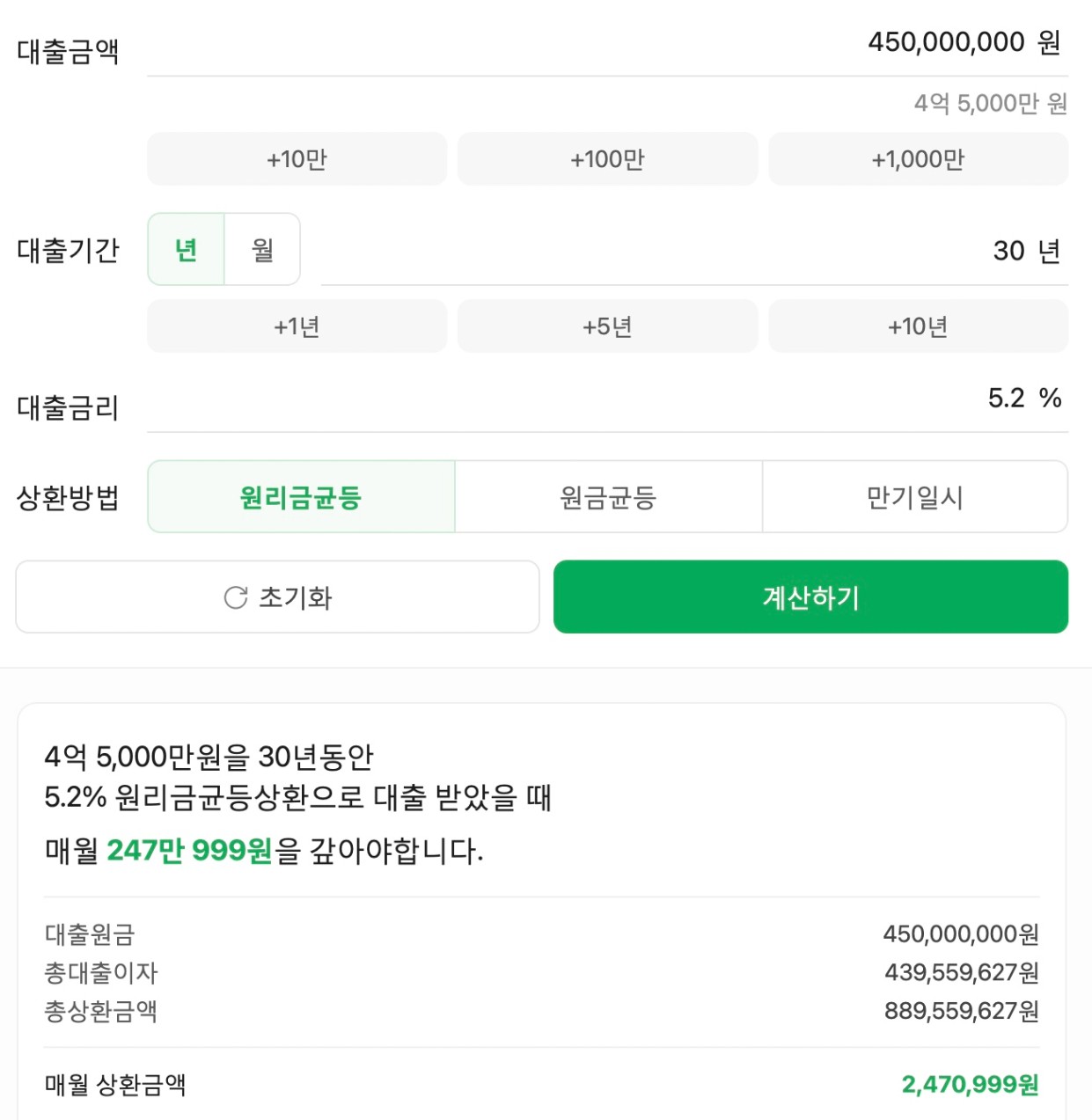Choose the 원리금균등 repayment method
This screenshot has width=1092, height=1120.
click(301, 497)
